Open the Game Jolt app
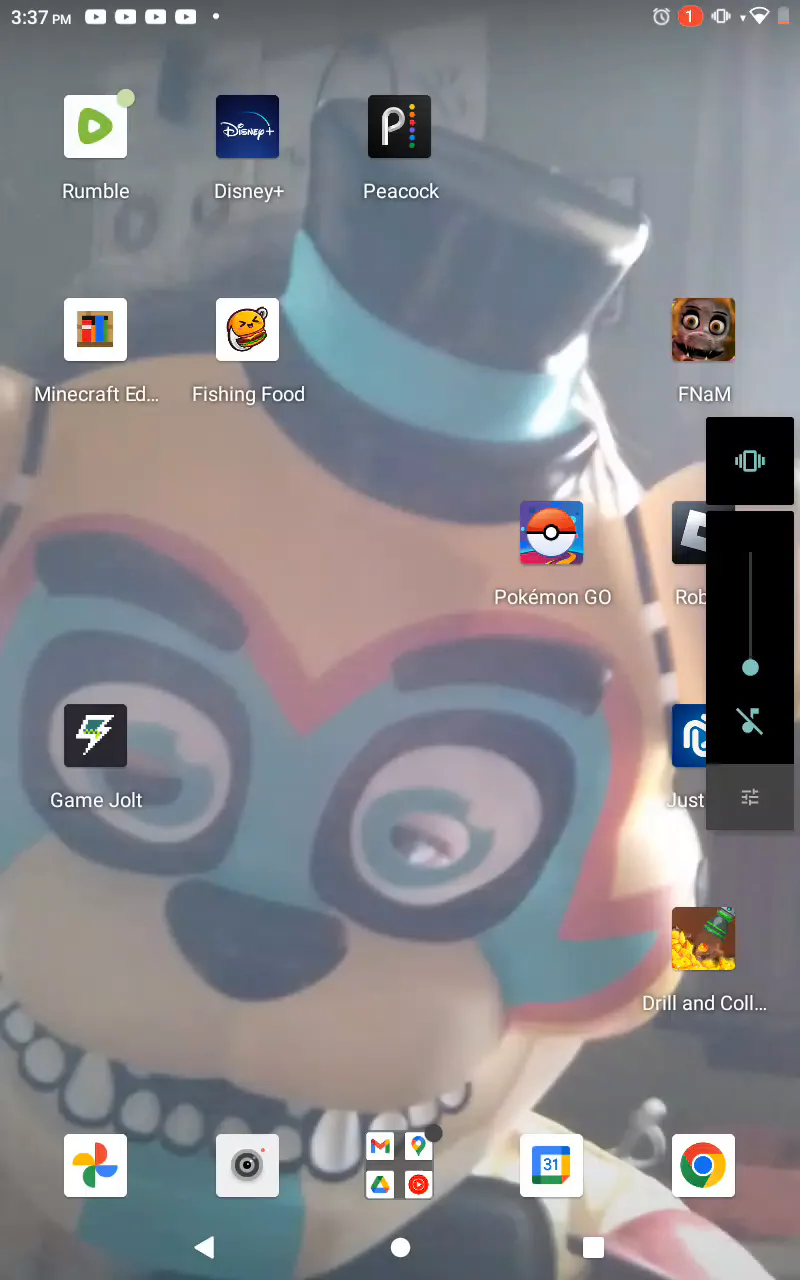The height and width of the screenshot is (1280, 800). [x=96, y=736]
